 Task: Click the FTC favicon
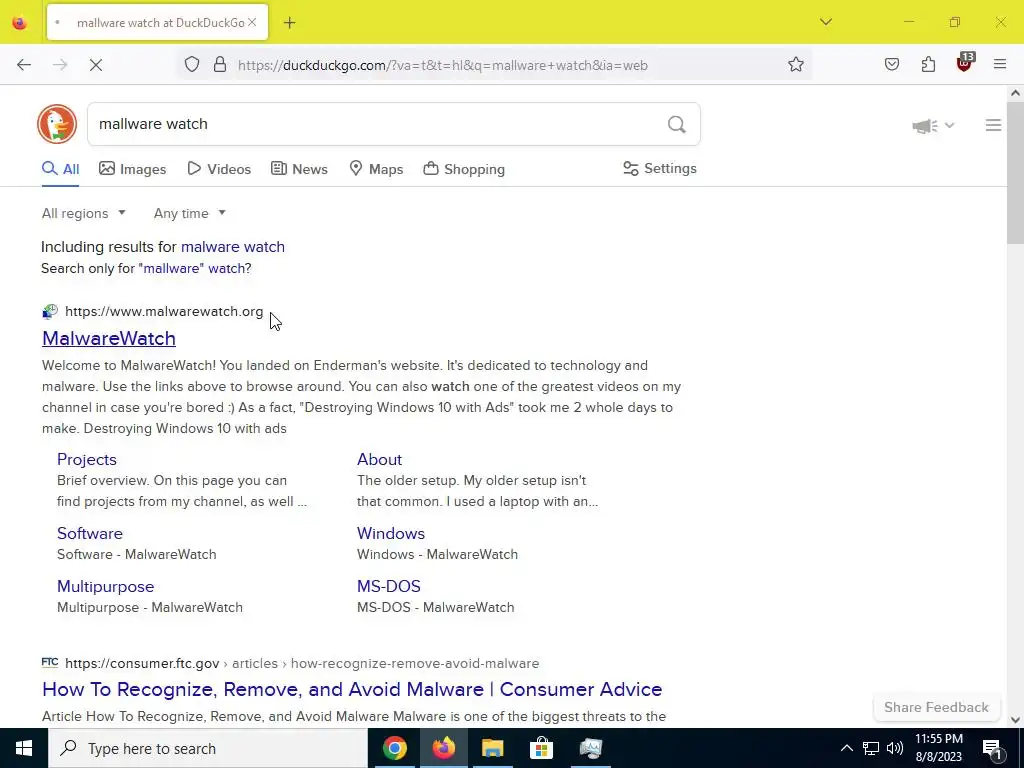click(x=50, y=663)
